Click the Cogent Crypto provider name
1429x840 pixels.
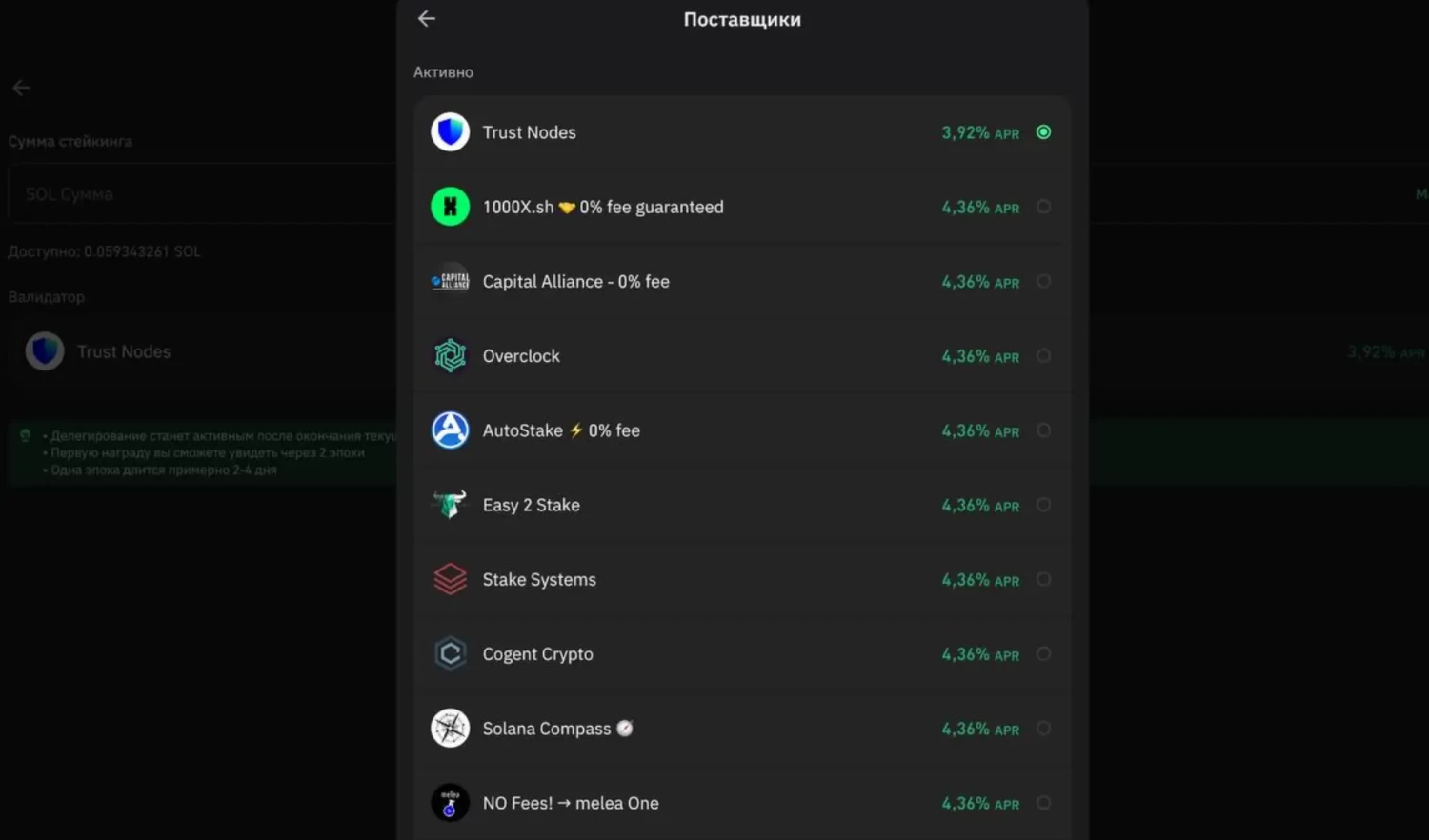(537, 654)
